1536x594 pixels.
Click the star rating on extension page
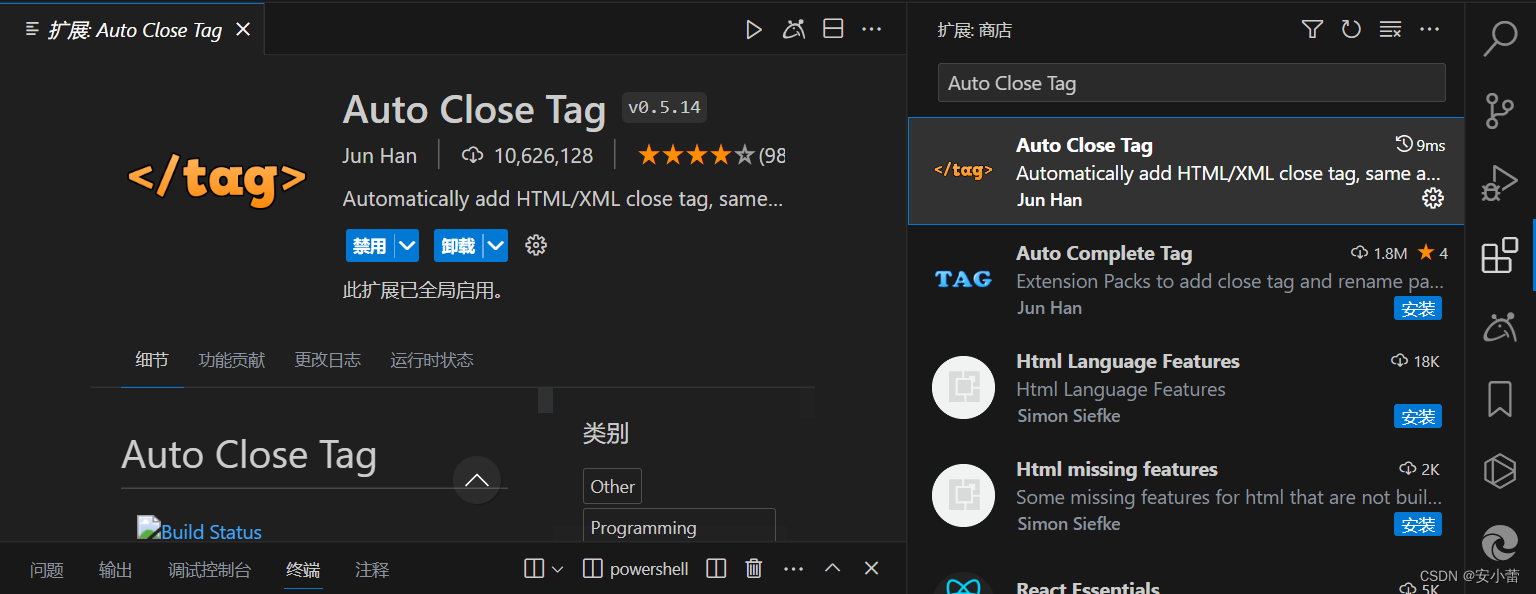click(696, 155)
